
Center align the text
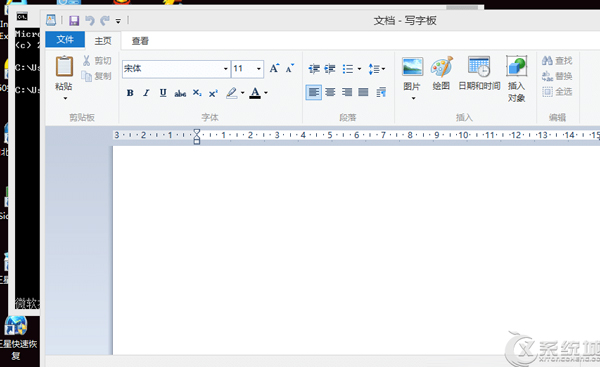(330, 92)
